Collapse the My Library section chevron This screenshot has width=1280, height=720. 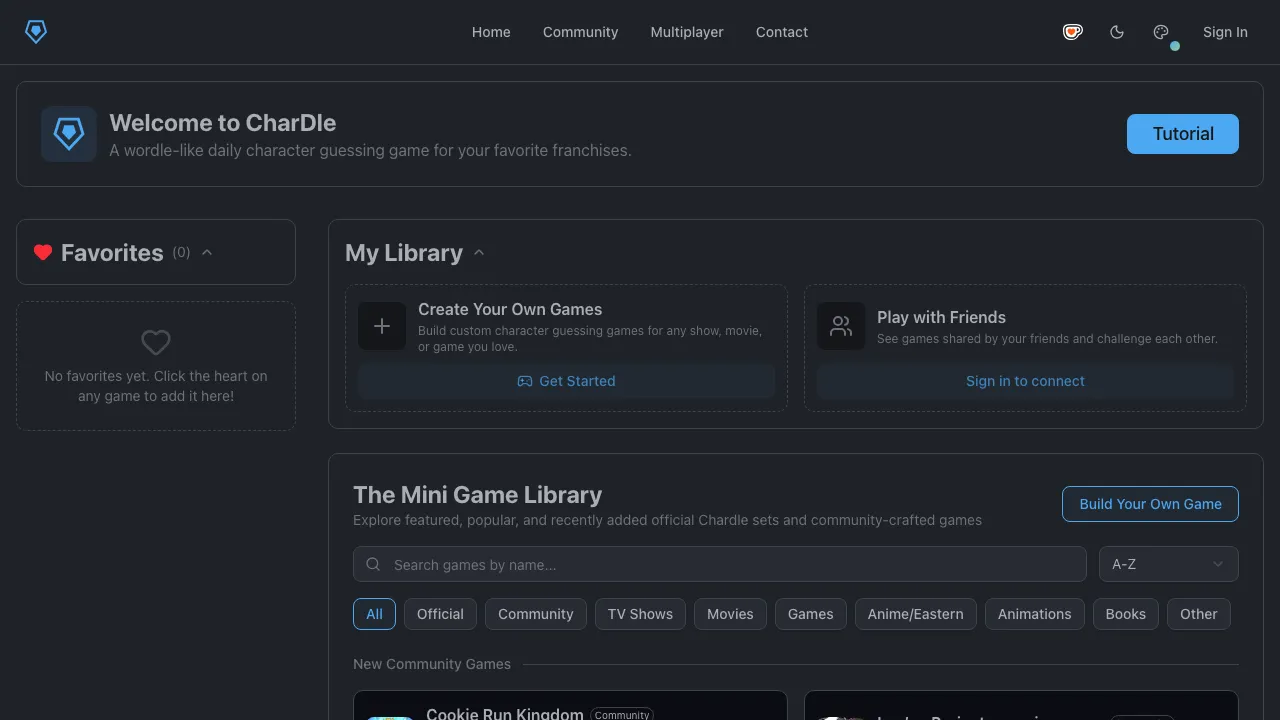pyautogui.click(x=479, y=252)
